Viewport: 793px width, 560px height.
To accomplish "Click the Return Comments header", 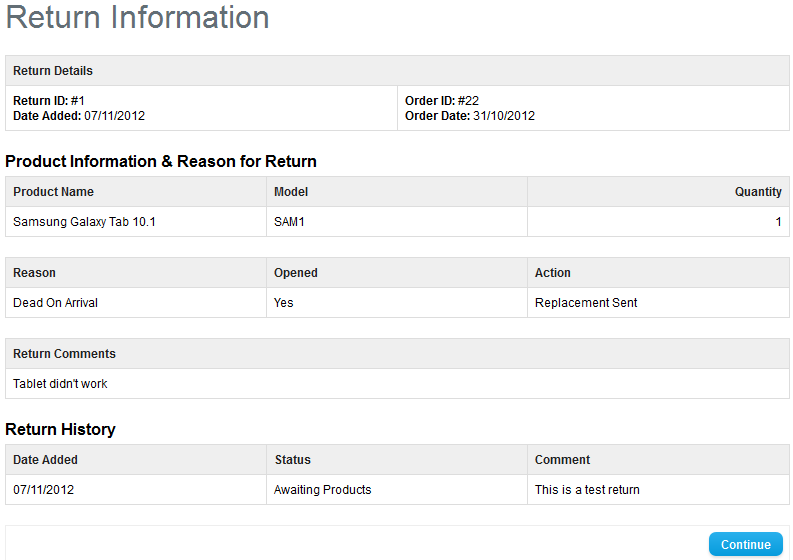I will [x=64, y=354].
